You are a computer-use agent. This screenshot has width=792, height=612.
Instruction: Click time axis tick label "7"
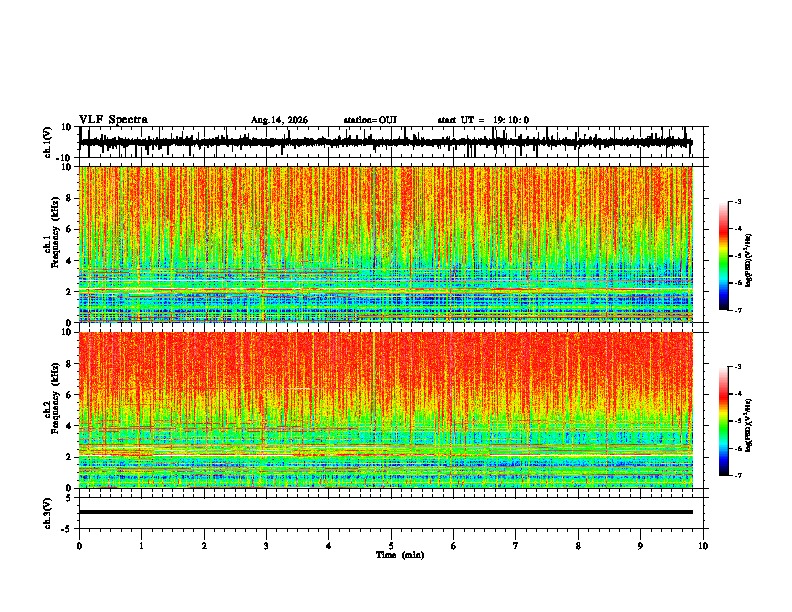click(x=516, y=546)
